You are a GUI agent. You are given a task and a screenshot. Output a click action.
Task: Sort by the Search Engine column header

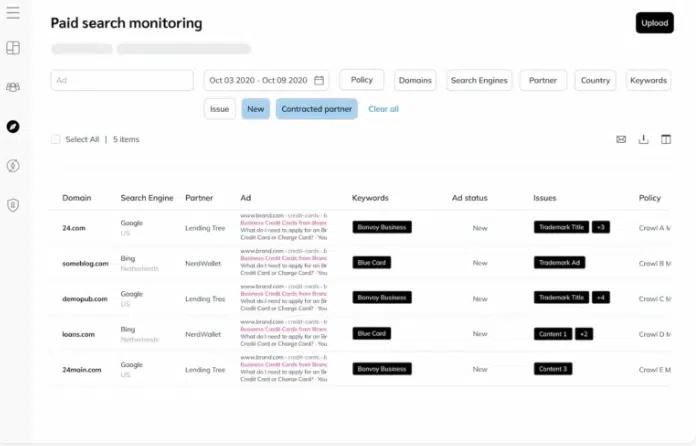[147, 198]
